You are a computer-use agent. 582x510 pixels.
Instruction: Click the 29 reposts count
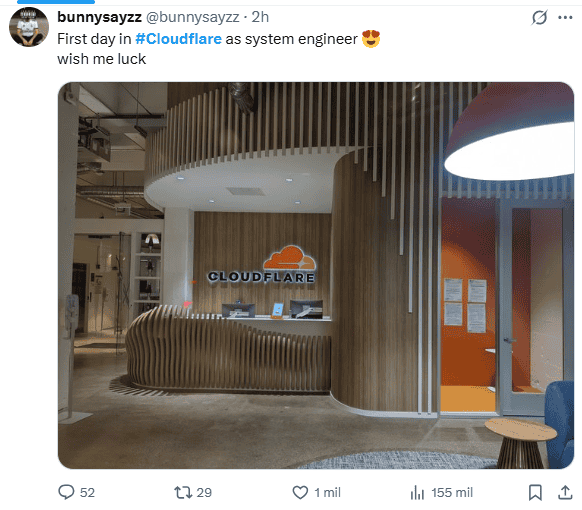point(204,493)
